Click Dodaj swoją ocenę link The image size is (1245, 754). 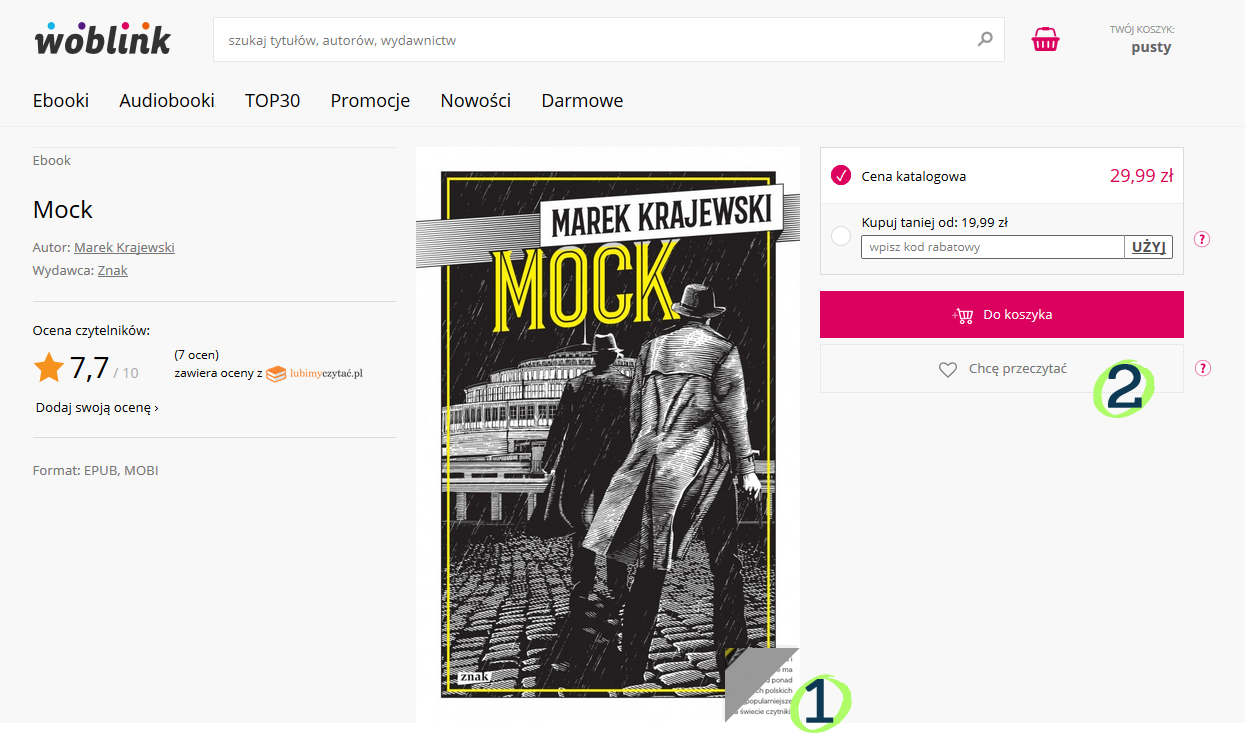click(x=97, y=407)
